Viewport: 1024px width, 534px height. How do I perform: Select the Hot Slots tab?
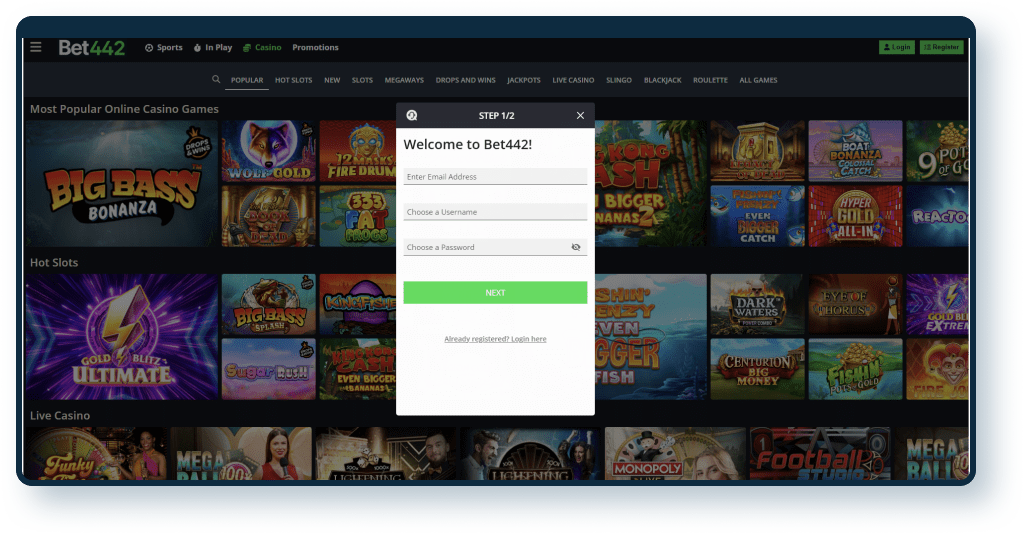(293, 80)
